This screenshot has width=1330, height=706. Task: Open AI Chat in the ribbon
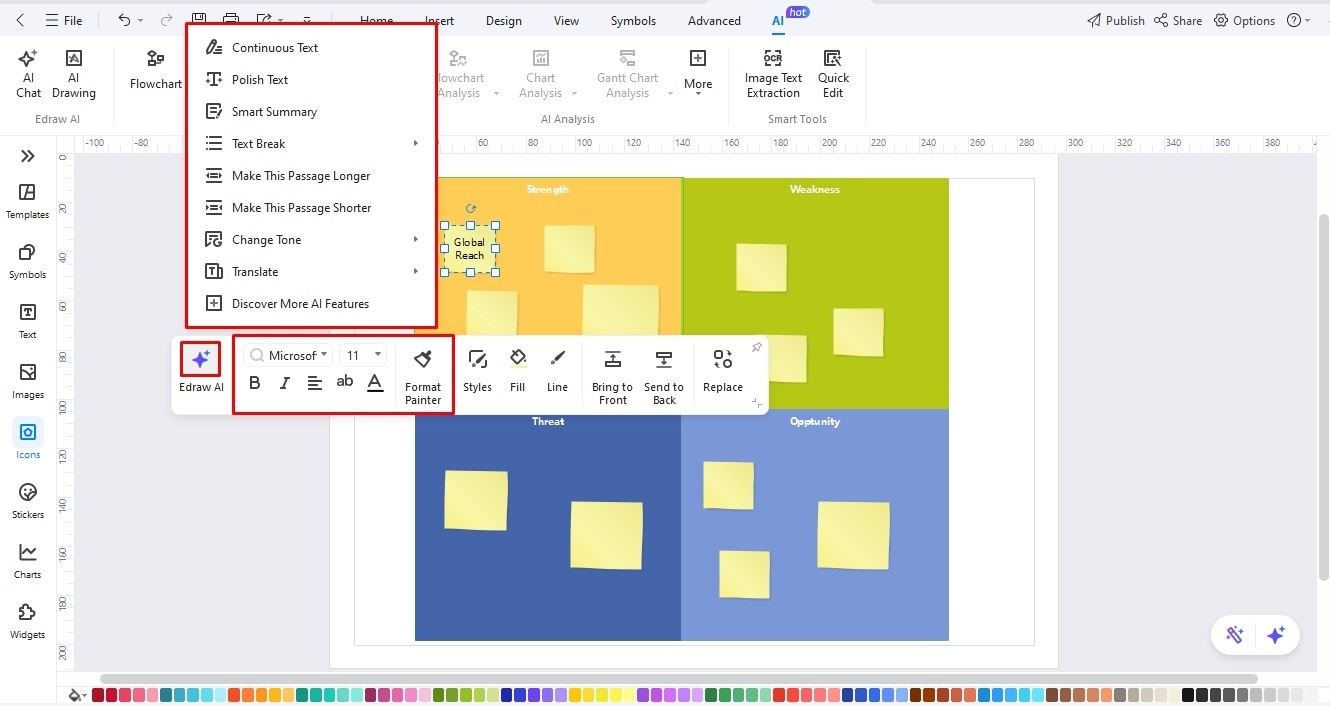[28, 74]
